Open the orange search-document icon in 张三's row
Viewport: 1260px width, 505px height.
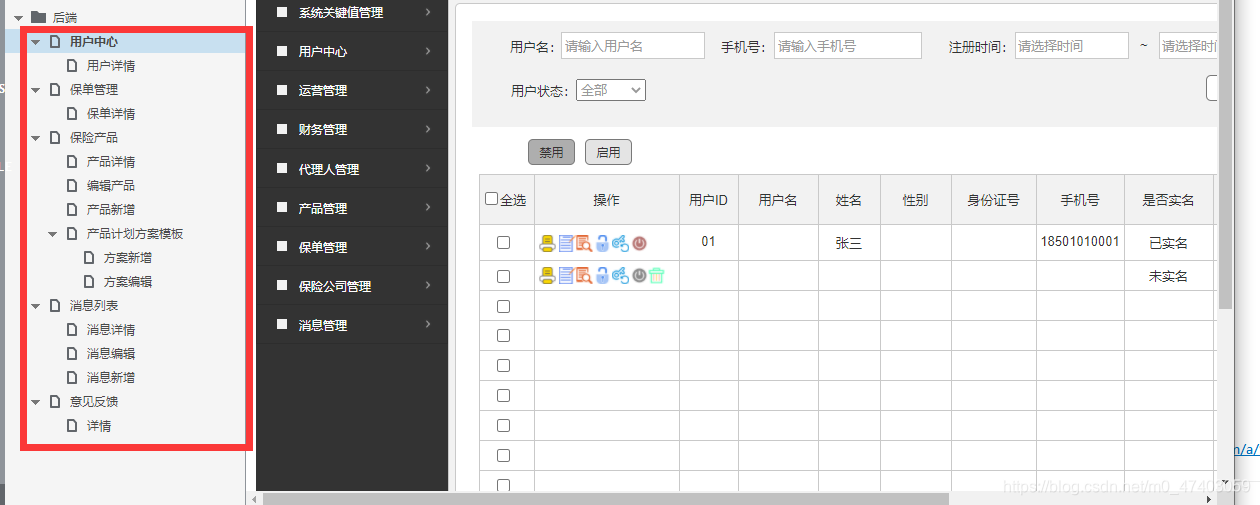(x=583, y=243)
